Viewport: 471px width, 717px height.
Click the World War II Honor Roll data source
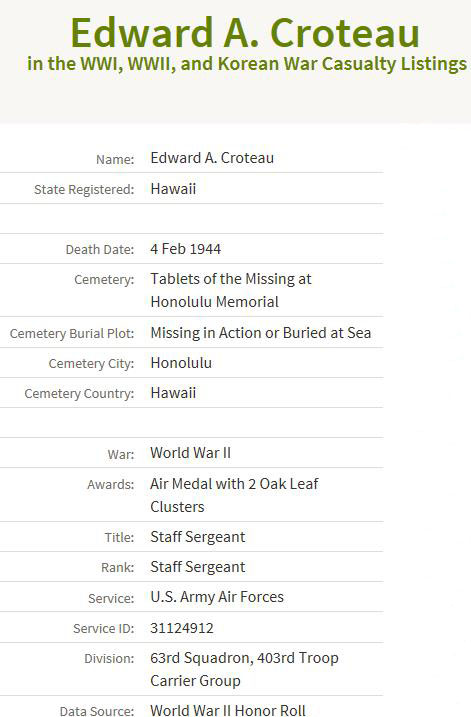click(x=228, y=710)
